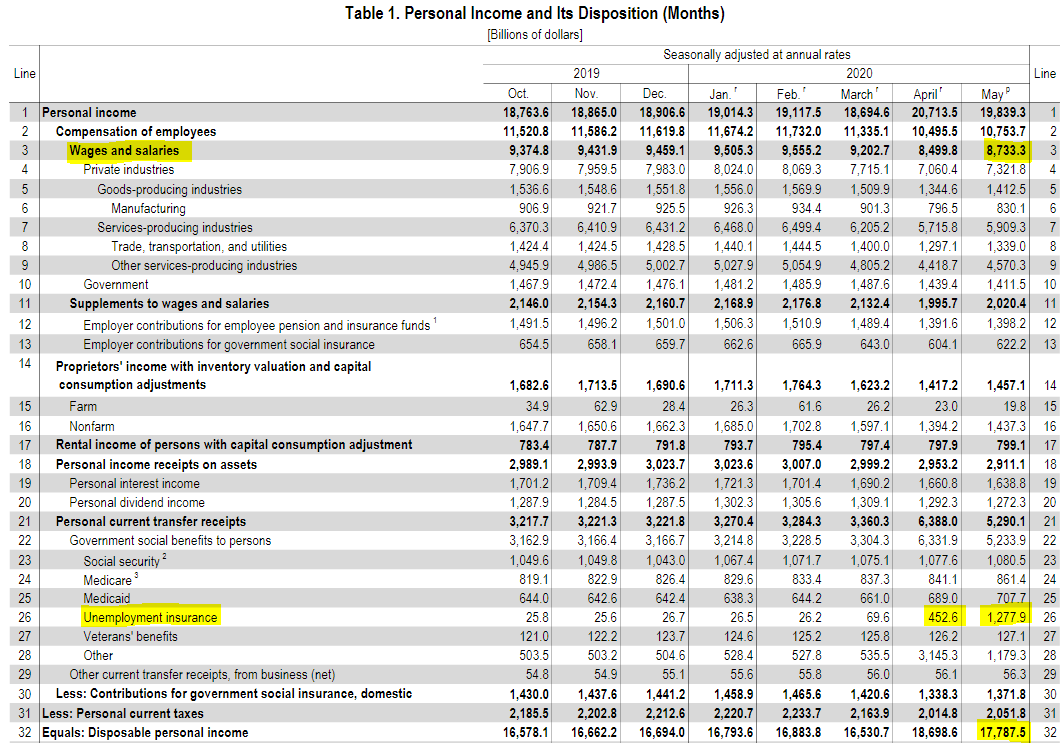1064x744 pixels.
Task: Click 'Supplements to wages and salaries' label
Action: [169, 303]
